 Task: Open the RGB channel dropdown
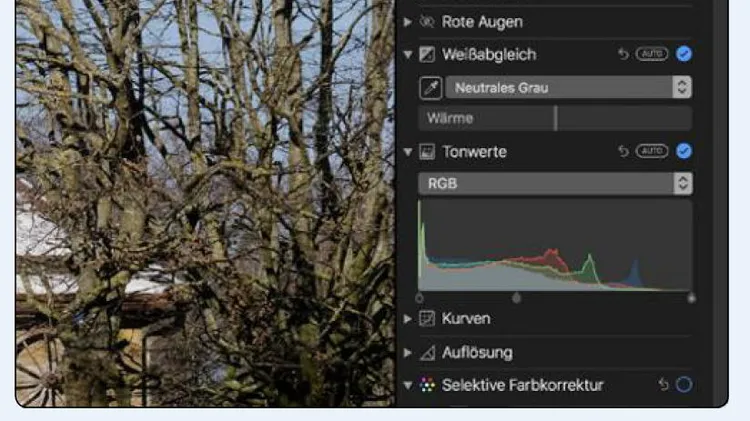555,184
